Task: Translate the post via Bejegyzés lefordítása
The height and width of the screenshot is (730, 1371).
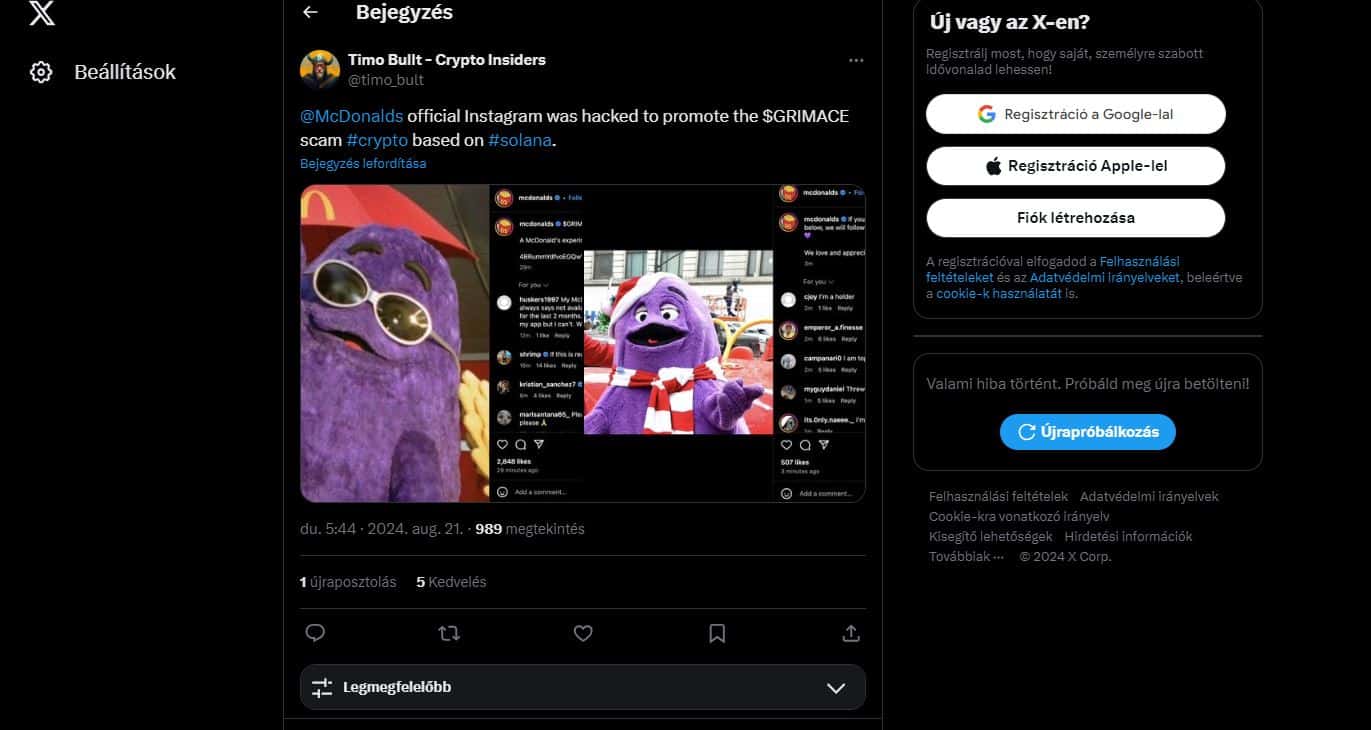Action: click(x=362, y=163)
